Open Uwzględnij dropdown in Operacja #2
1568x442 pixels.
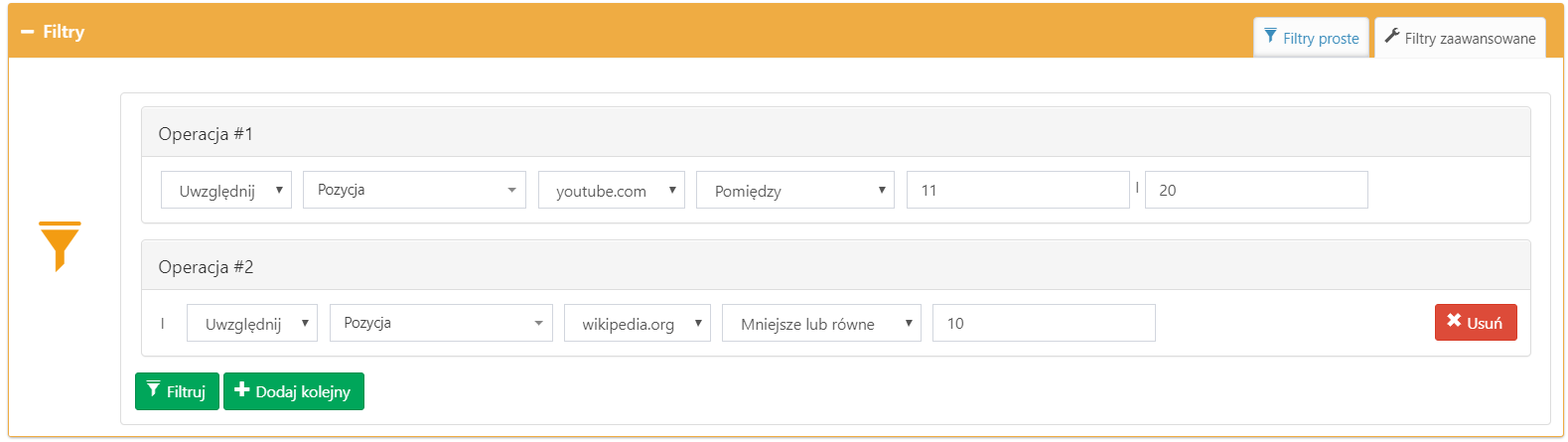click(252, 323)
